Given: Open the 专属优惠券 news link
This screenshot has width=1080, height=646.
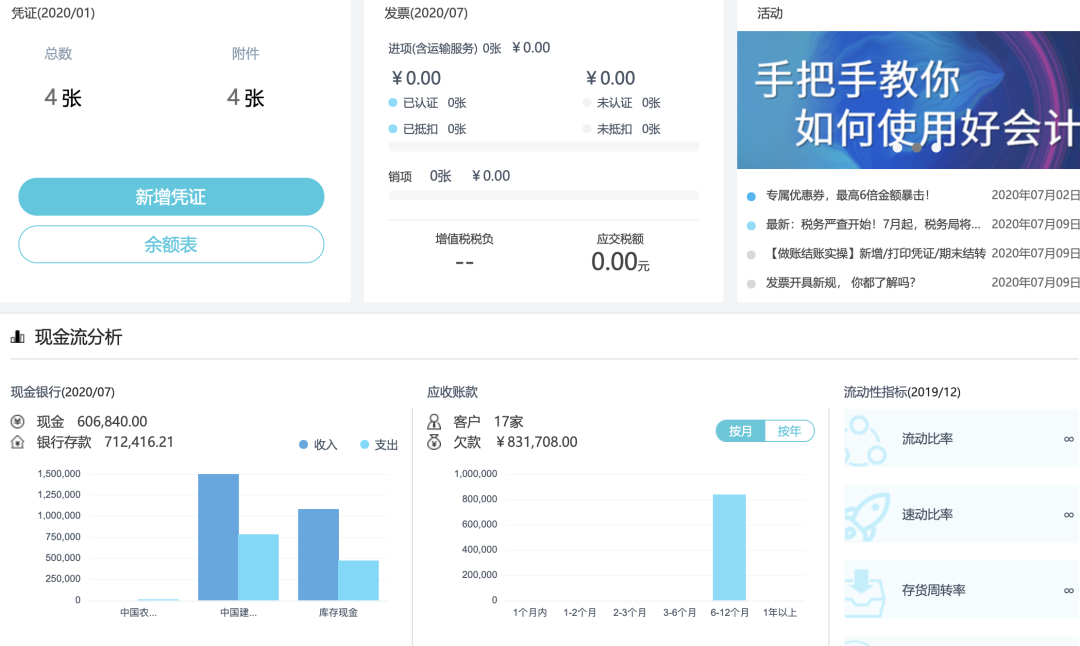Looking at the screenshot, I should [x=847, y=195].
